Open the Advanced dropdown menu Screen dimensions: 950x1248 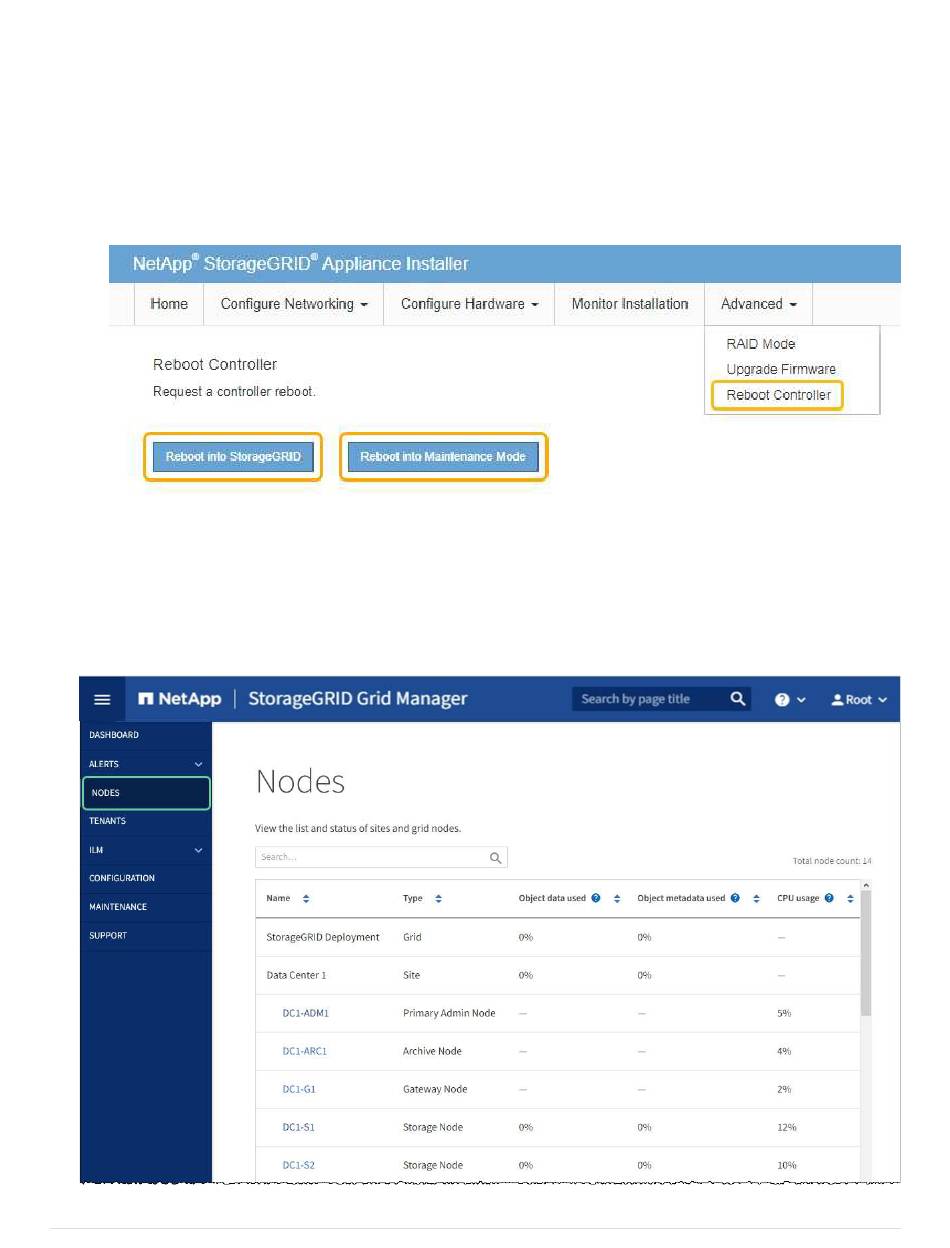(x=759, y=304)
